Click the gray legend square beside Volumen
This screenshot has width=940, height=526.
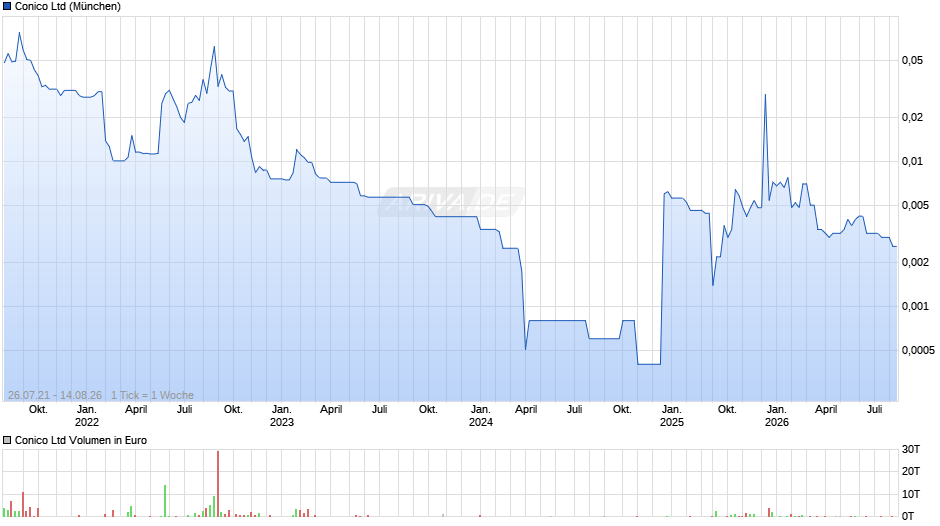tap(7, 440)
